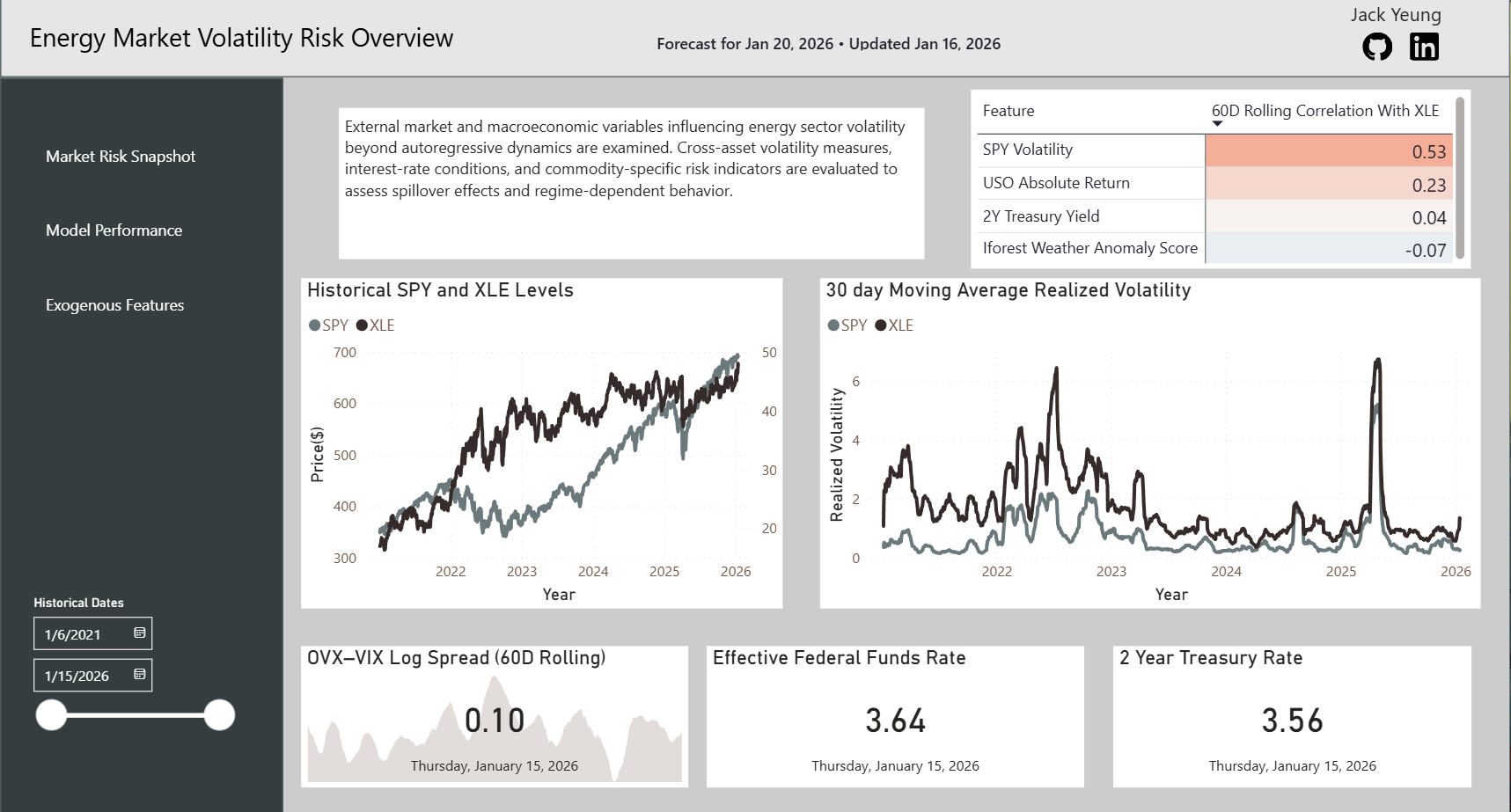
Task: Click the correlation table vertical scrollbar
Action: coord(1460,179)
